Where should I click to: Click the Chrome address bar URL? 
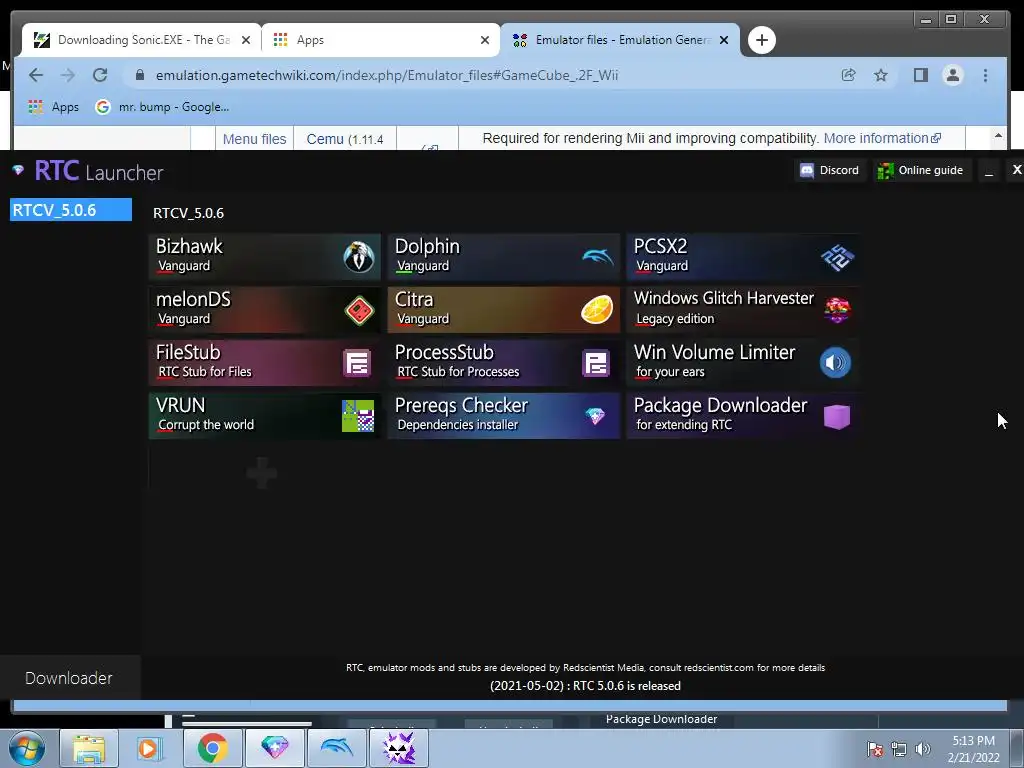click(x=387, y=75)
